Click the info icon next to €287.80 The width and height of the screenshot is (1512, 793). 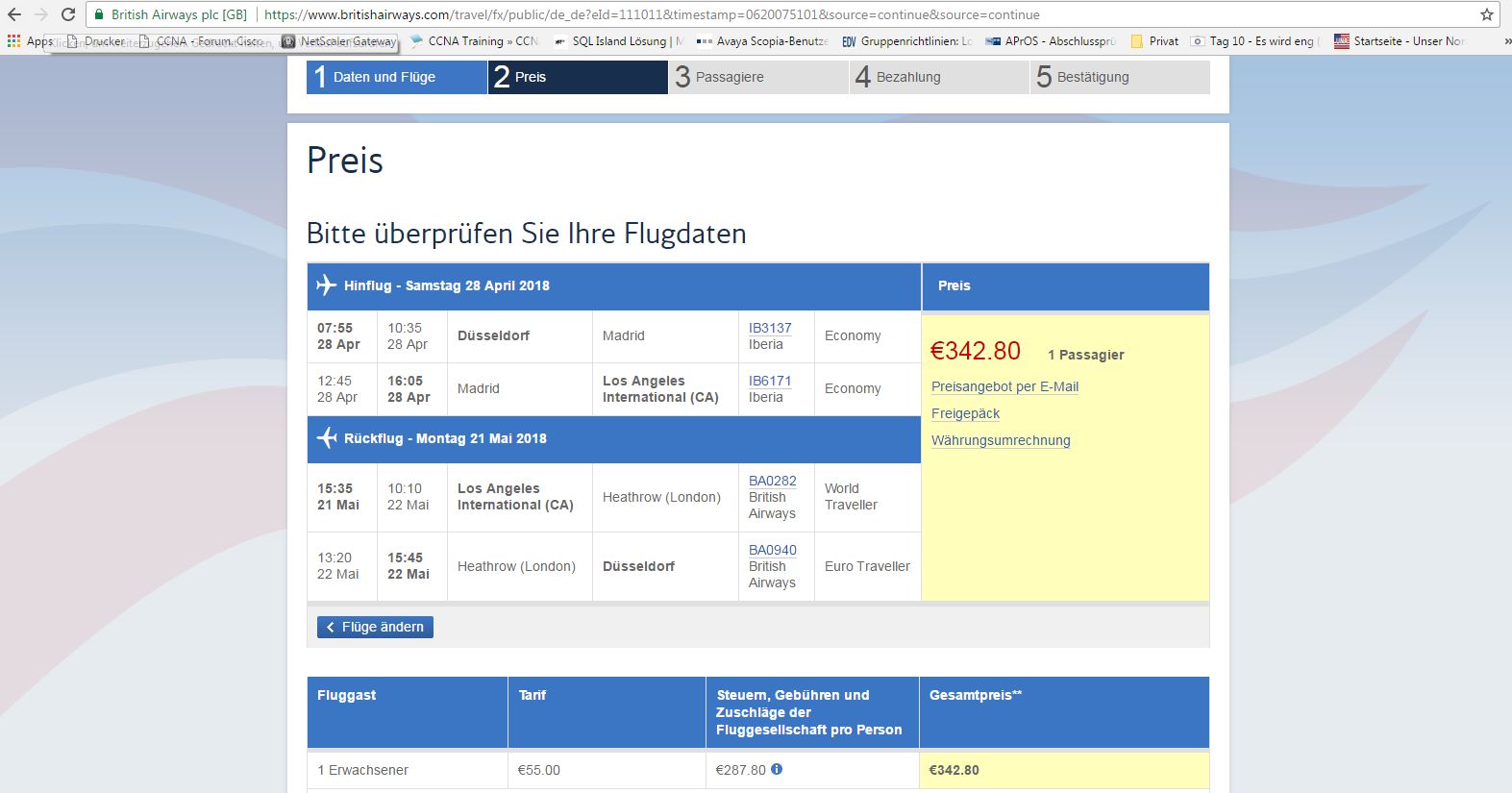777,769
